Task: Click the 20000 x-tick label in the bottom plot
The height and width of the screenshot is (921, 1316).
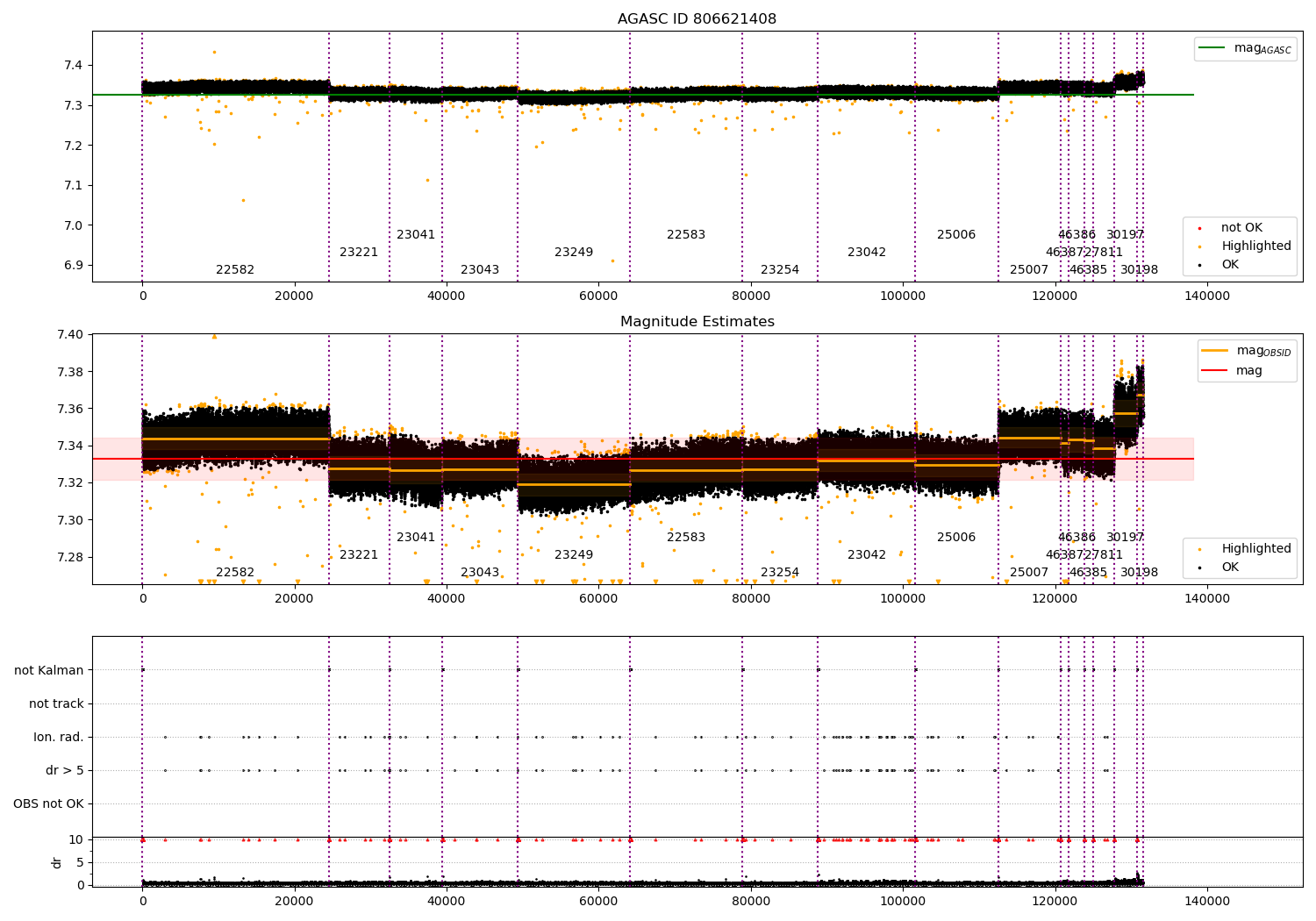Action: tap(294, 902)
